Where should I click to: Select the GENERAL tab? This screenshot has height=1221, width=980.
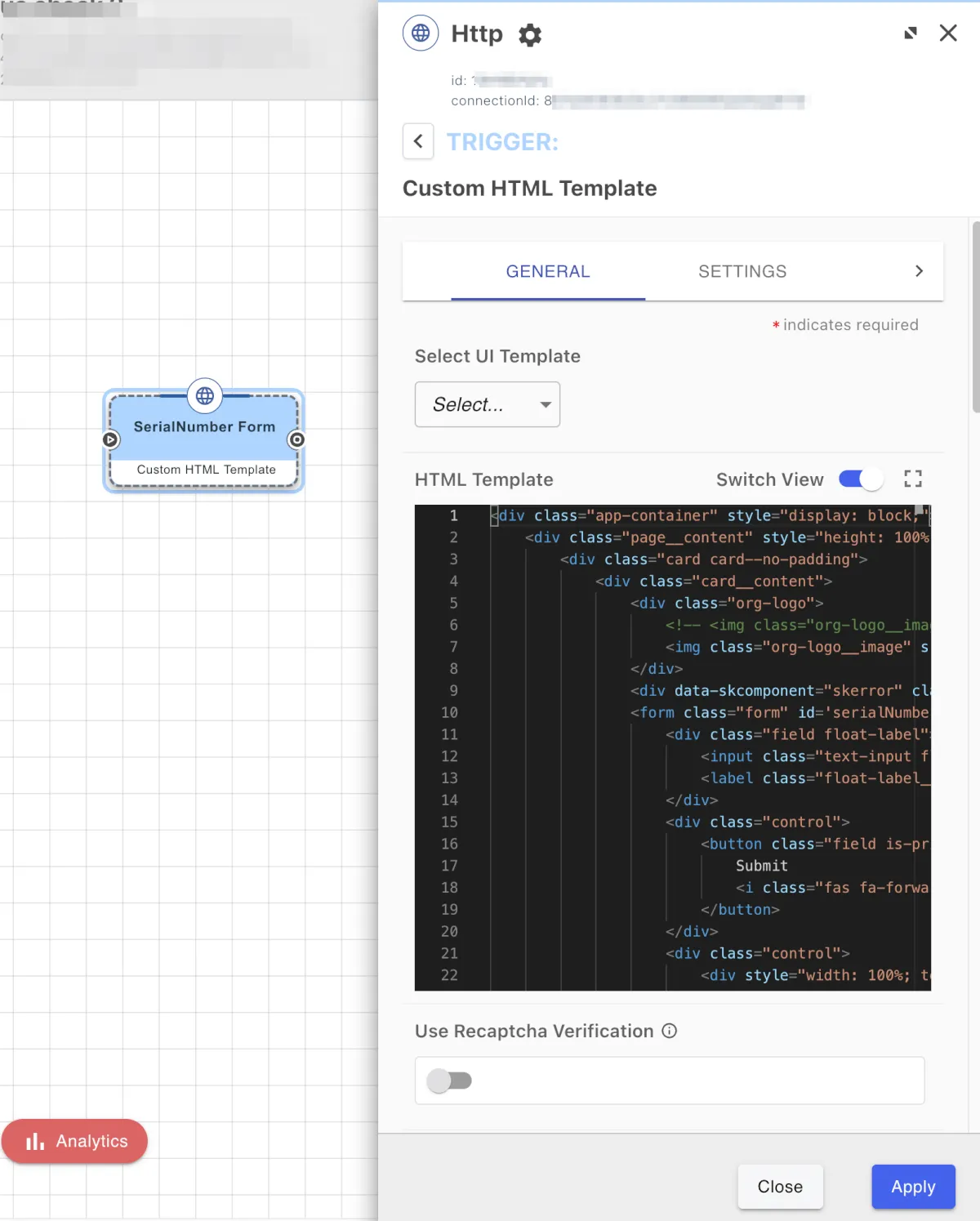548,271
